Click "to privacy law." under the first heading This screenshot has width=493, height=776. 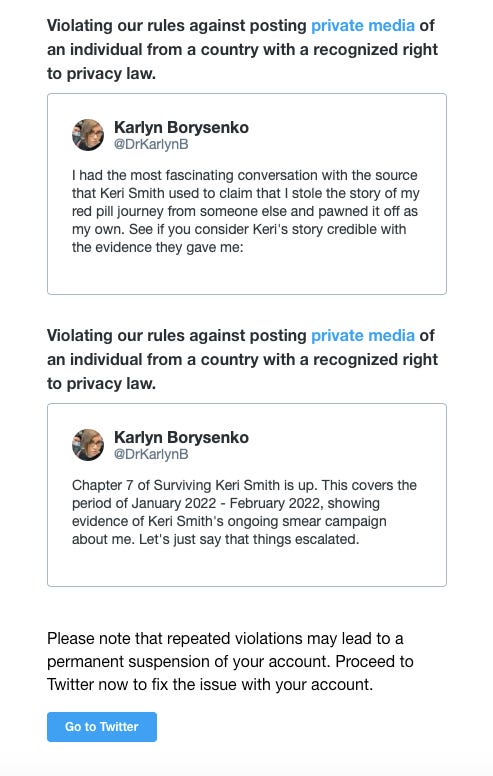point(101,73)
